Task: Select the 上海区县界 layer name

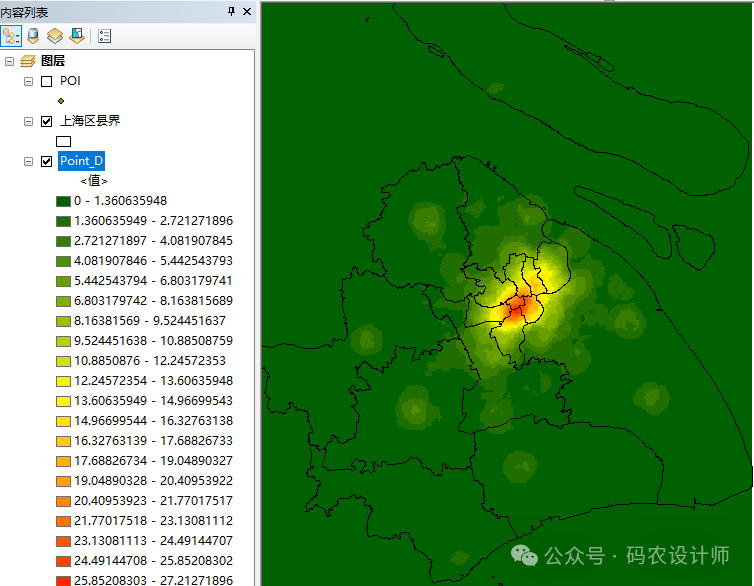Action: tap(90, 121)
